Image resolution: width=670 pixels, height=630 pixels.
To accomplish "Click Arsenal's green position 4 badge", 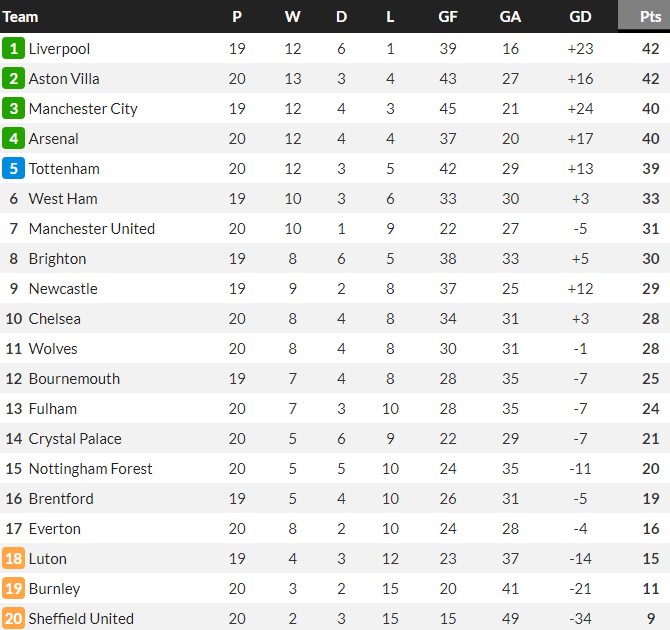I will coord(14,139).
